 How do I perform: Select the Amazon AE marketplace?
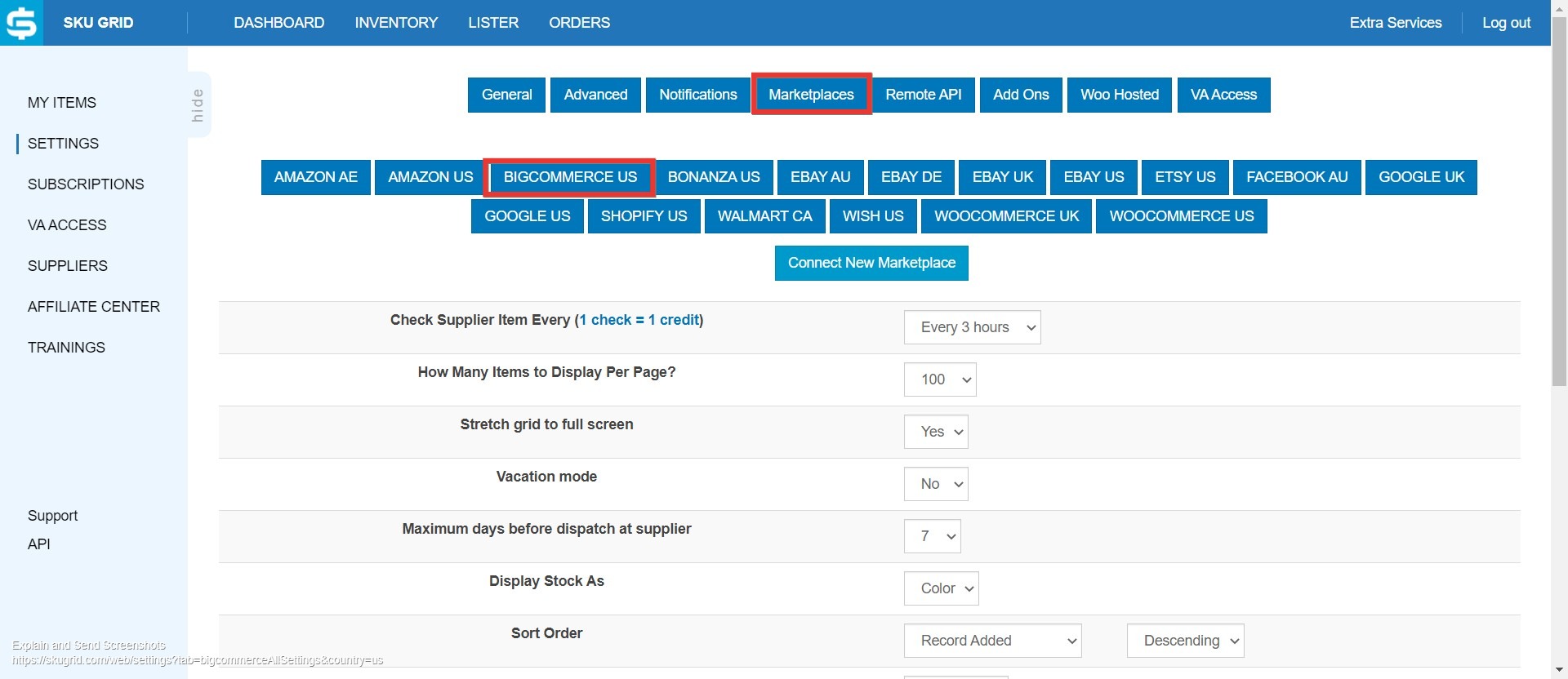pos(316,177)
